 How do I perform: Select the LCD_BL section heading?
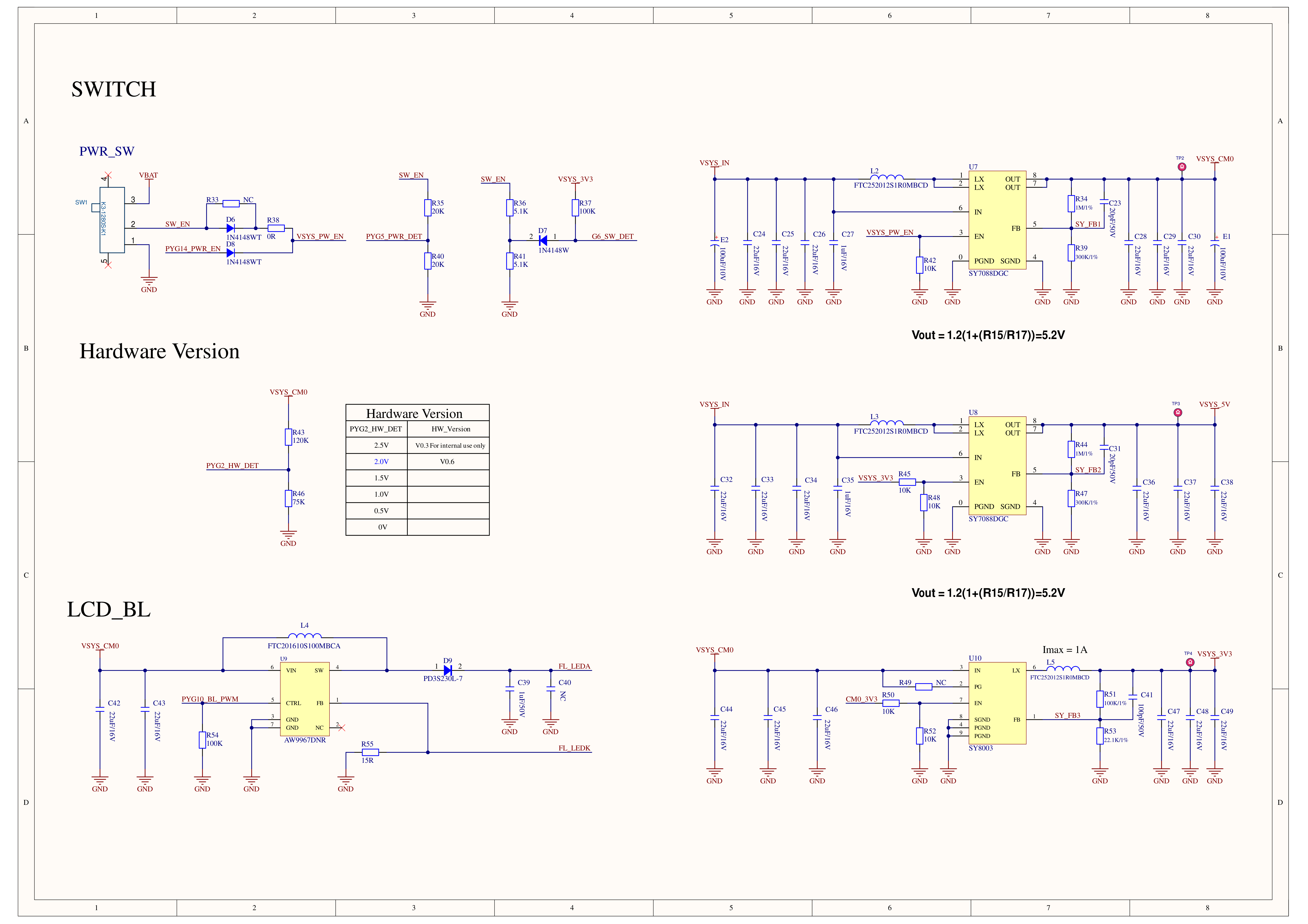tap(109, 610)
